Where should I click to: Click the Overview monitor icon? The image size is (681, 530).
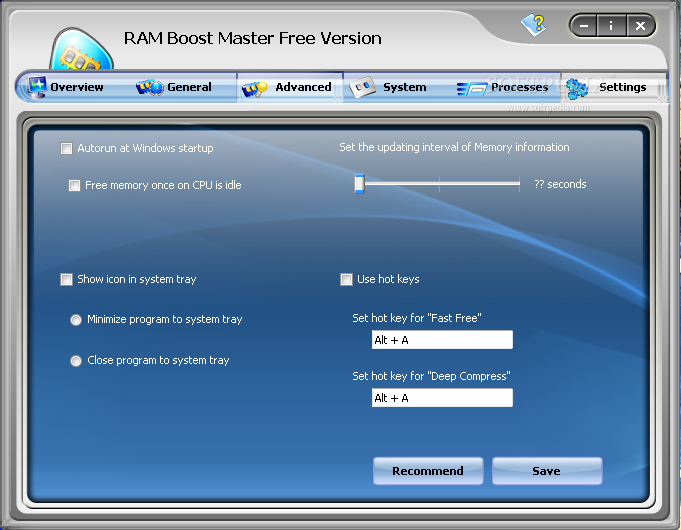click(37, 86)
